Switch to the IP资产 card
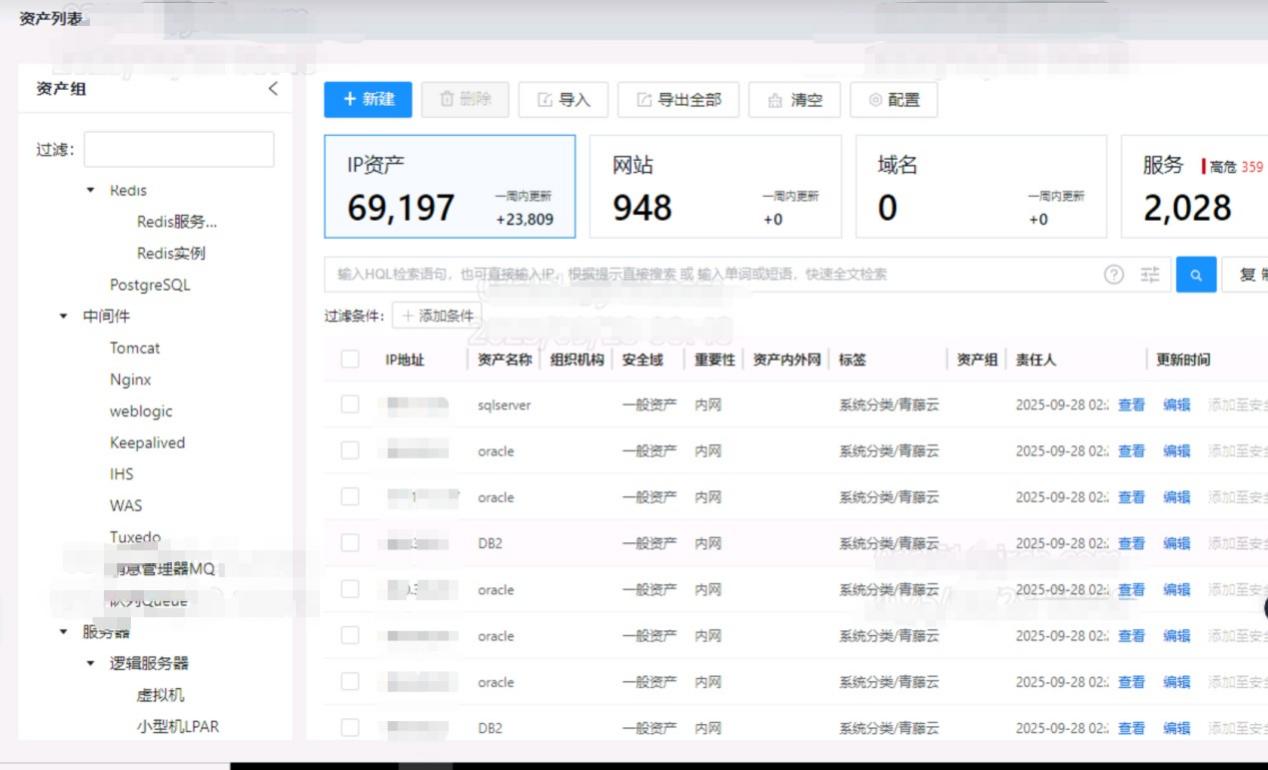The image size is (1268, 770). tap(450, 187)
